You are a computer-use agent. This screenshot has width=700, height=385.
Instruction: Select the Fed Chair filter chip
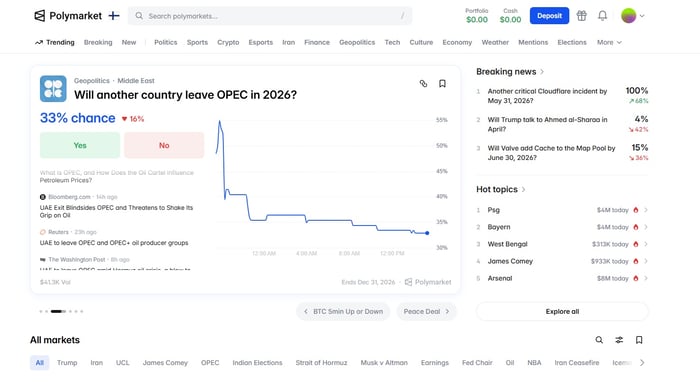477,363
